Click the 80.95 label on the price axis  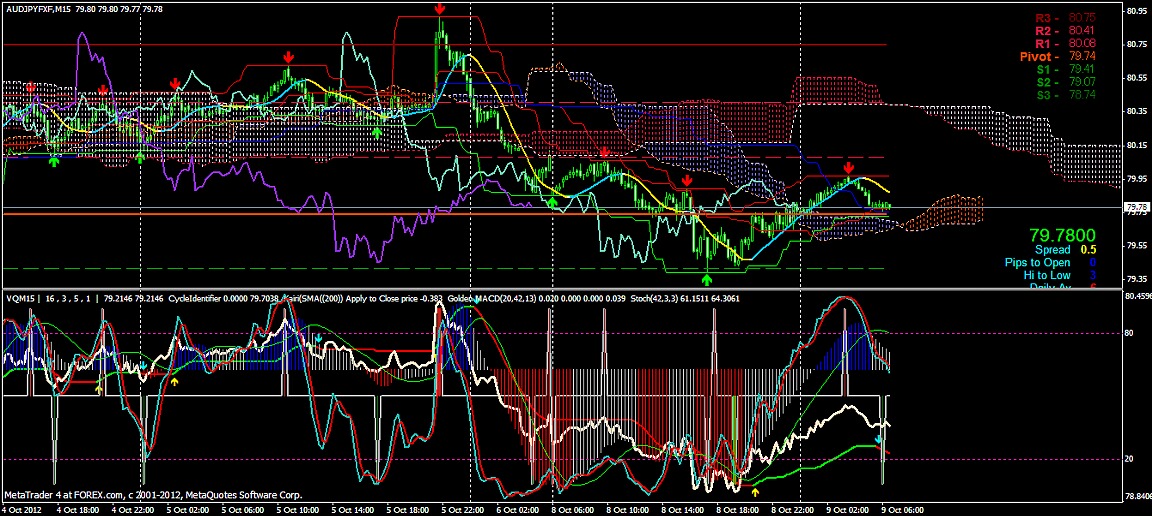pyautogui.click(x=1136, y=11)
